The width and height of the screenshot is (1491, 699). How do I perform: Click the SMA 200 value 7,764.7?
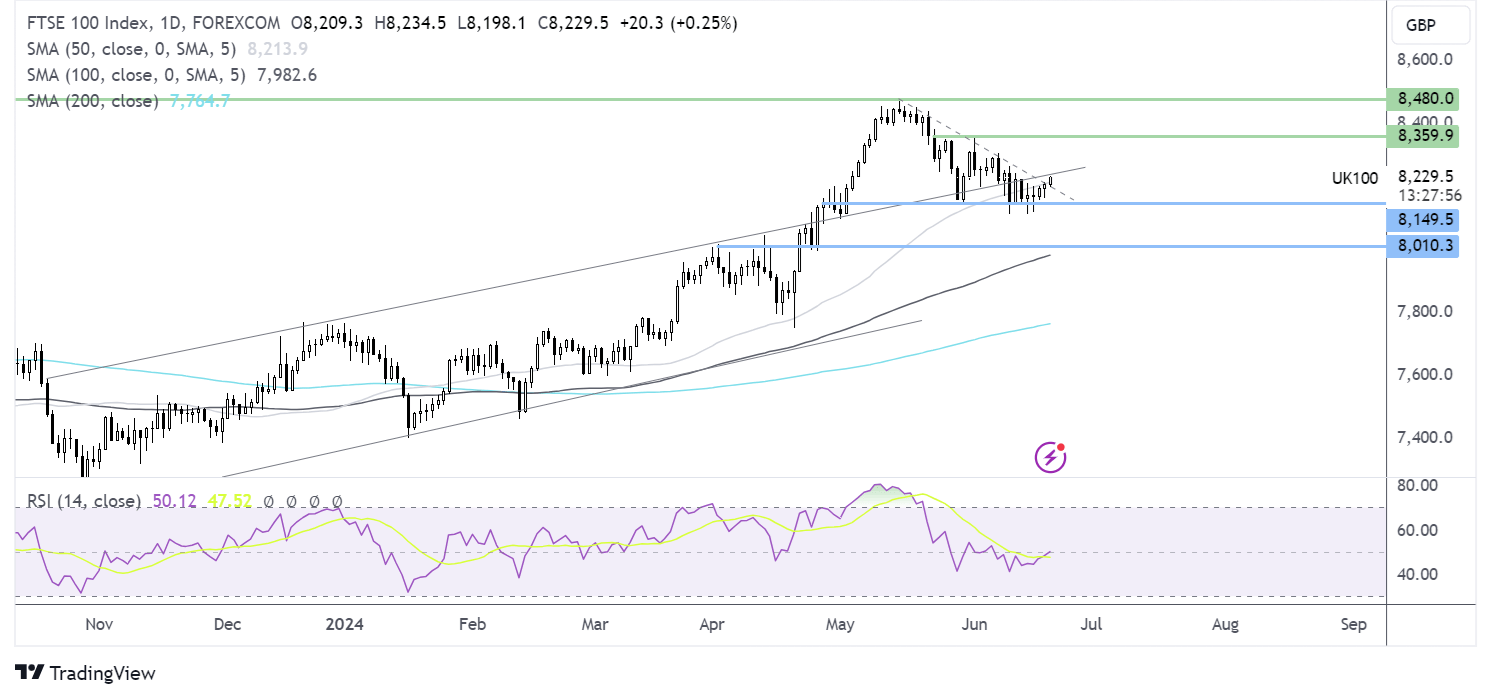coord(199,101)
